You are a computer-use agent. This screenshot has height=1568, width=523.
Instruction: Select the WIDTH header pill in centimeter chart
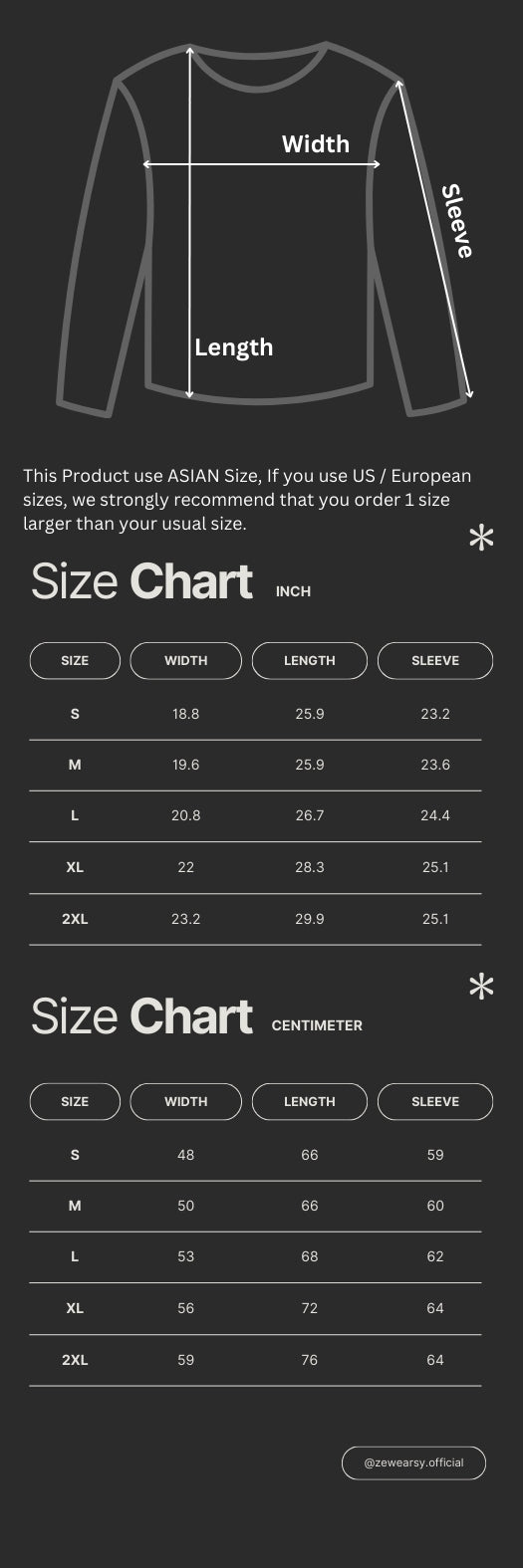(186, 1102)
